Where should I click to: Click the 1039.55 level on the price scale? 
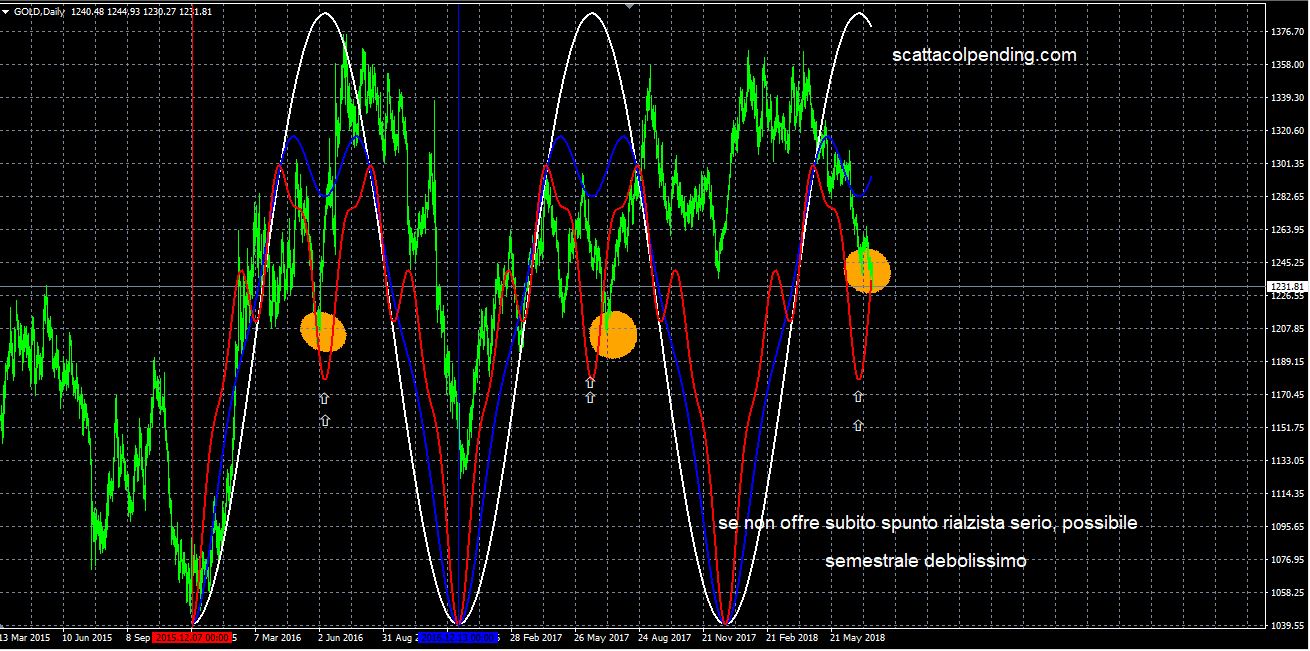(x=1286, y=625)
